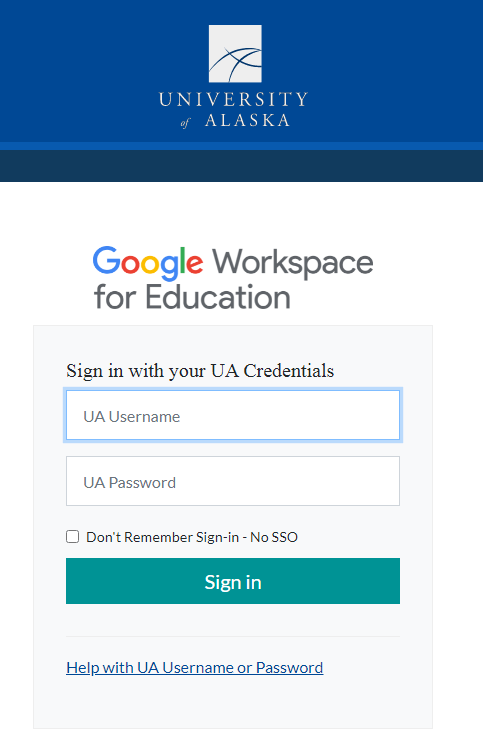This screenshot has height=755, width=483.
Task: Click the ALASKA wordmark text
Action: click(x=248, y=120)
